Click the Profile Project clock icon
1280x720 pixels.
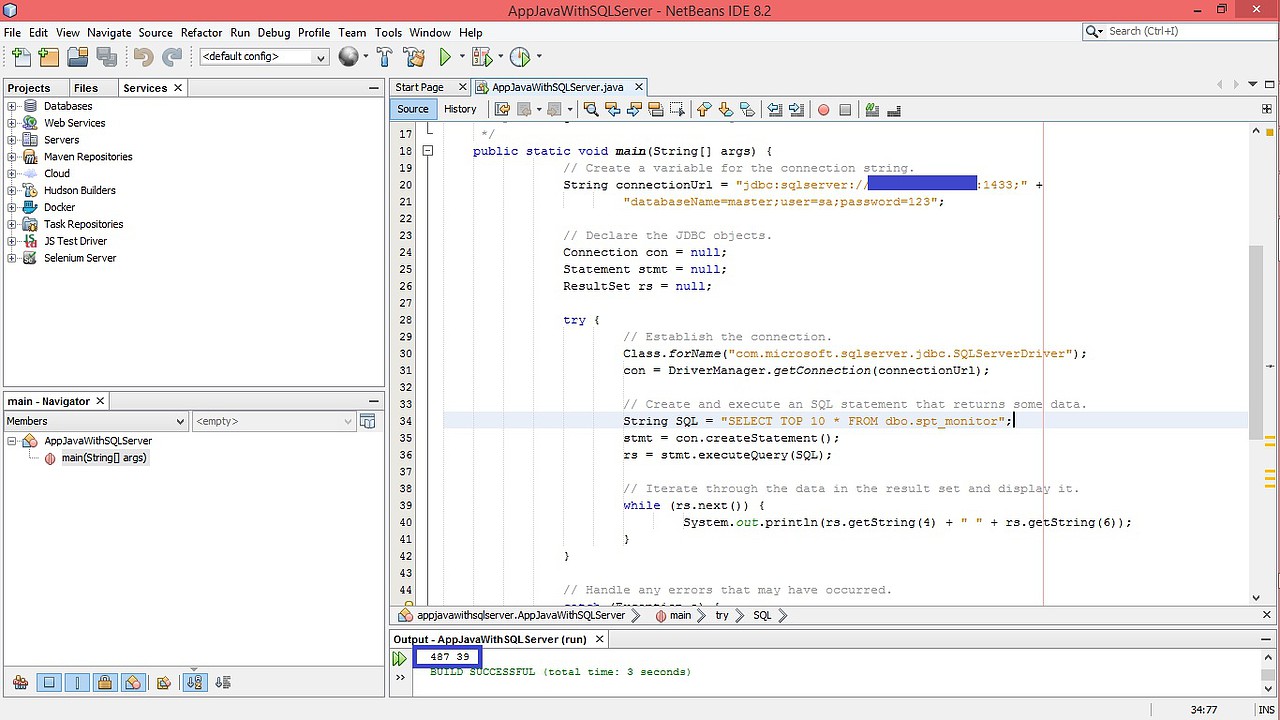[x=520, y=57]
